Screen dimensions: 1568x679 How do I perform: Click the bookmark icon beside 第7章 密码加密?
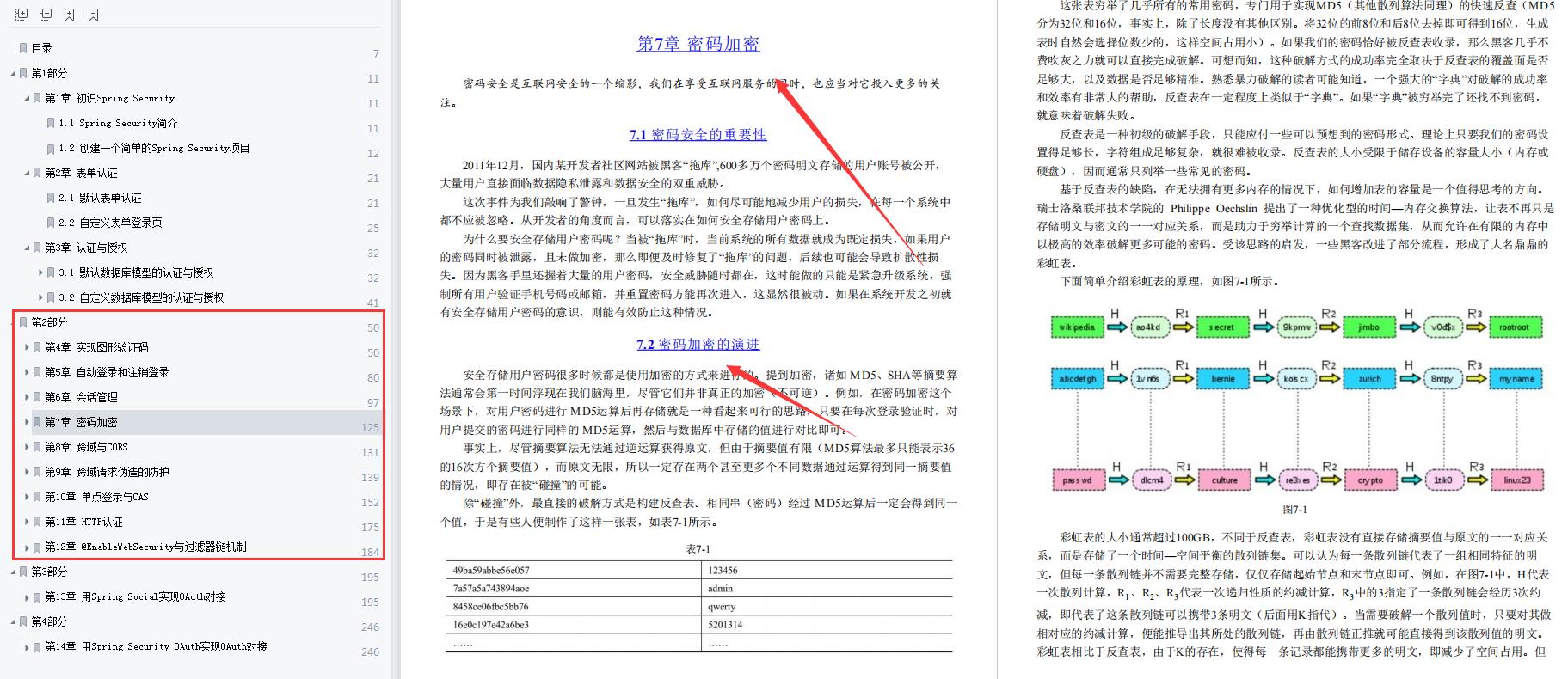[37, 422]
